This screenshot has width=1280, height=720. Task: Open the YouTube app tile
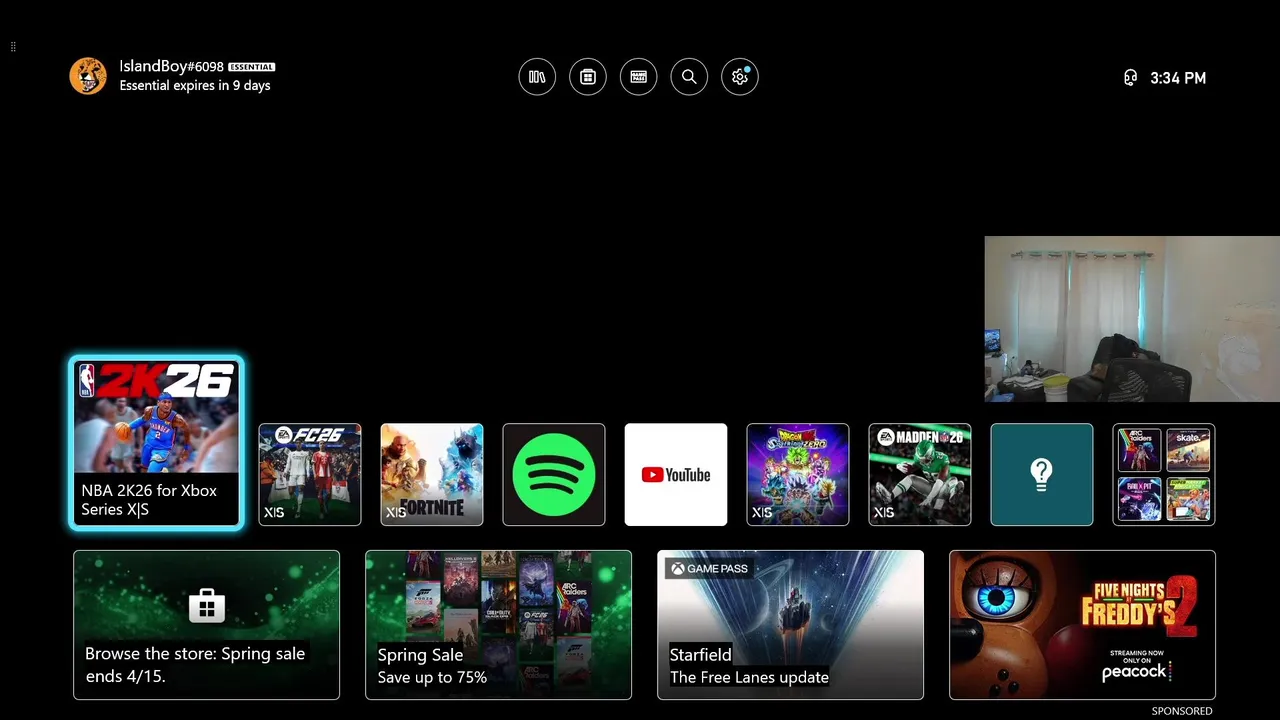click(x=676, y=474)
